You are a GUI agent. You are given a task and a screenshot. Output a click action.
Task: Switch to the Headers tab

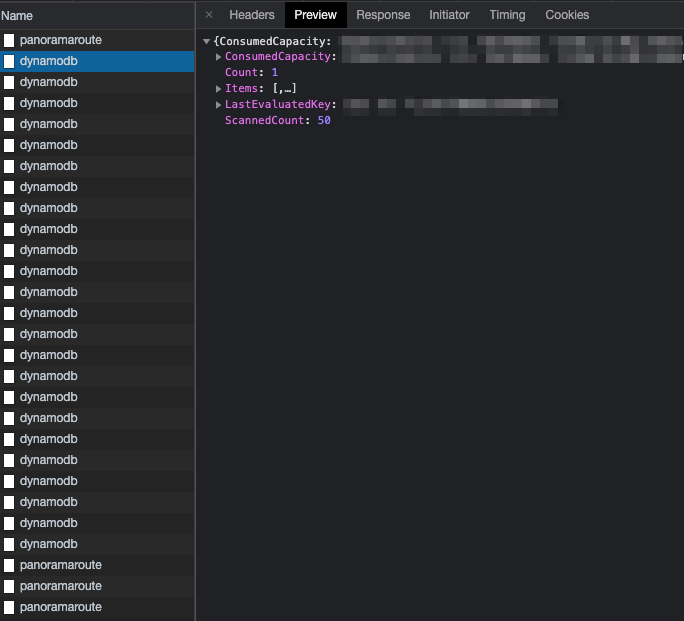[x=252, y=15]
